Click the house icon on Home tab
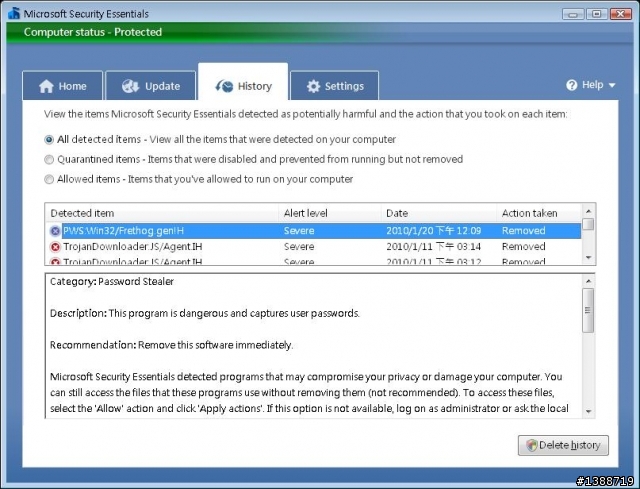 46,86
